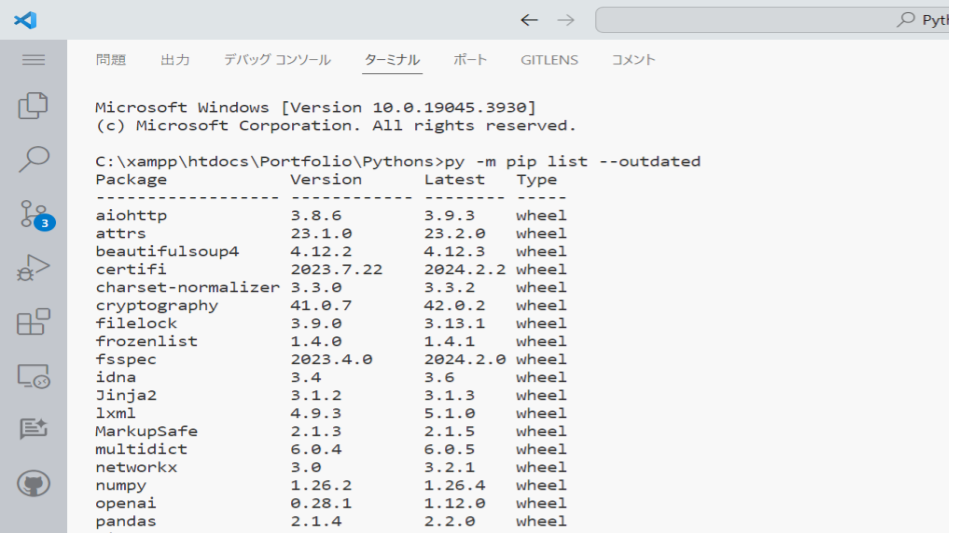Click certifi version '2023.7.22'
This screenshot has width=960, height=540.
click(336, 269)
